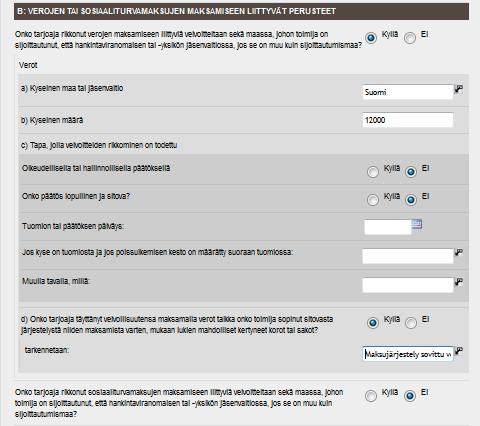Choose Kyllä for Onko päätös lopullinen ja sitova

pos(373,200)
